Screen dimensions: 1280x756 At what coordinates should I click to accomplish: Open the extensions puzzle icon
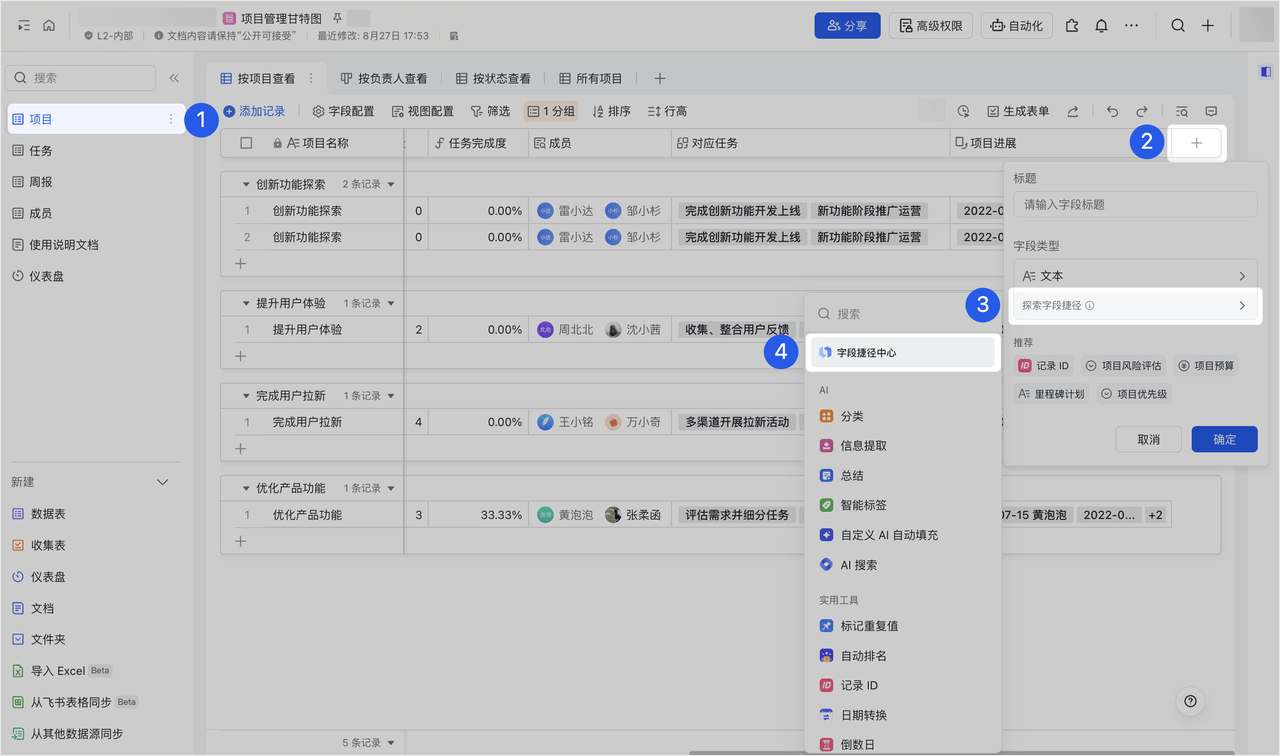point(1072,26)
